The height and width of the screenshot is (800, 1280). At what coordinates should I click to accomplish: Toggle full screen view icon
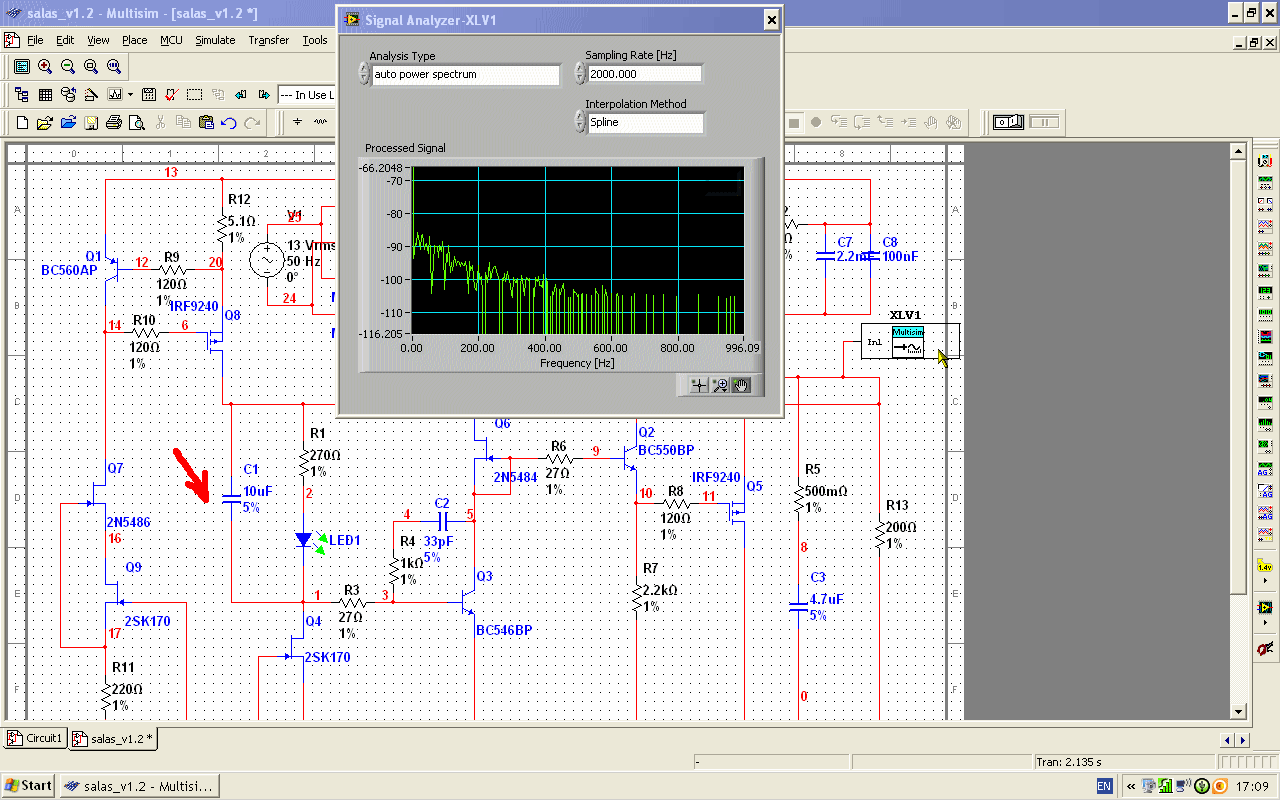(x=22, y=66)
